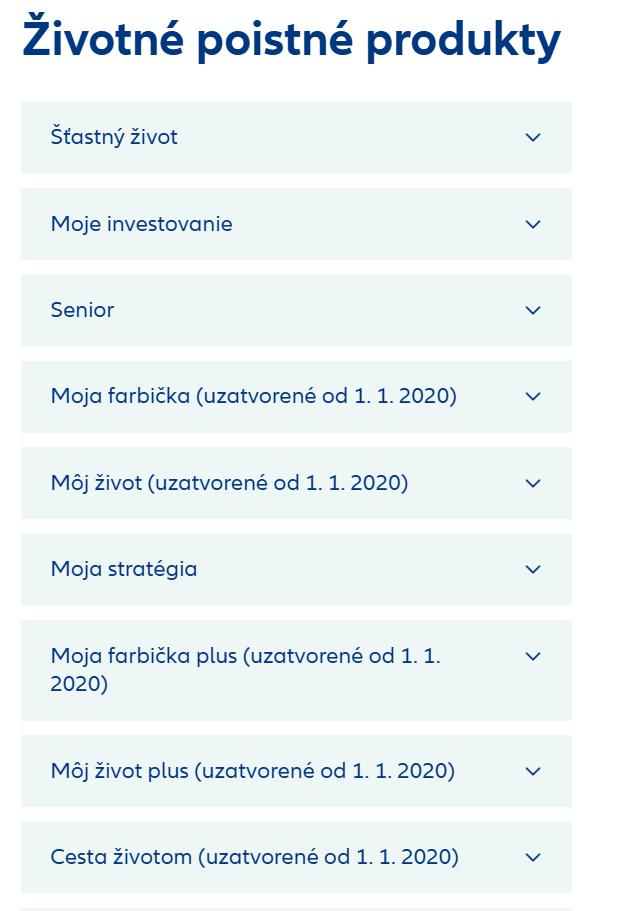
Task: Expand the Šťastný život section title
Action: (x=114, y=137)
